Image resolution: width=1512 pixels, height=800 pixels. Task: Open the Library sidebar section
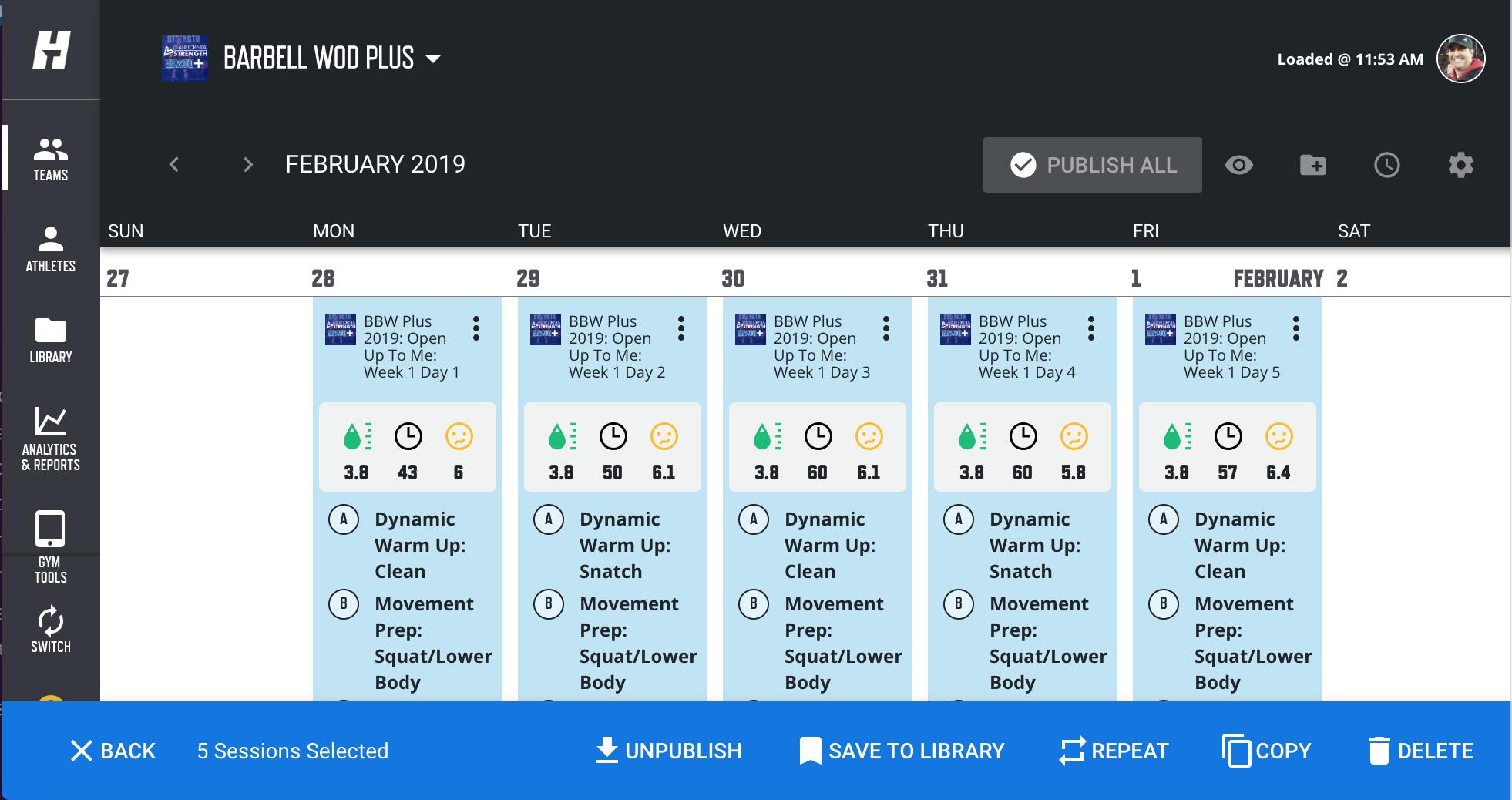(x=51, y=340)
